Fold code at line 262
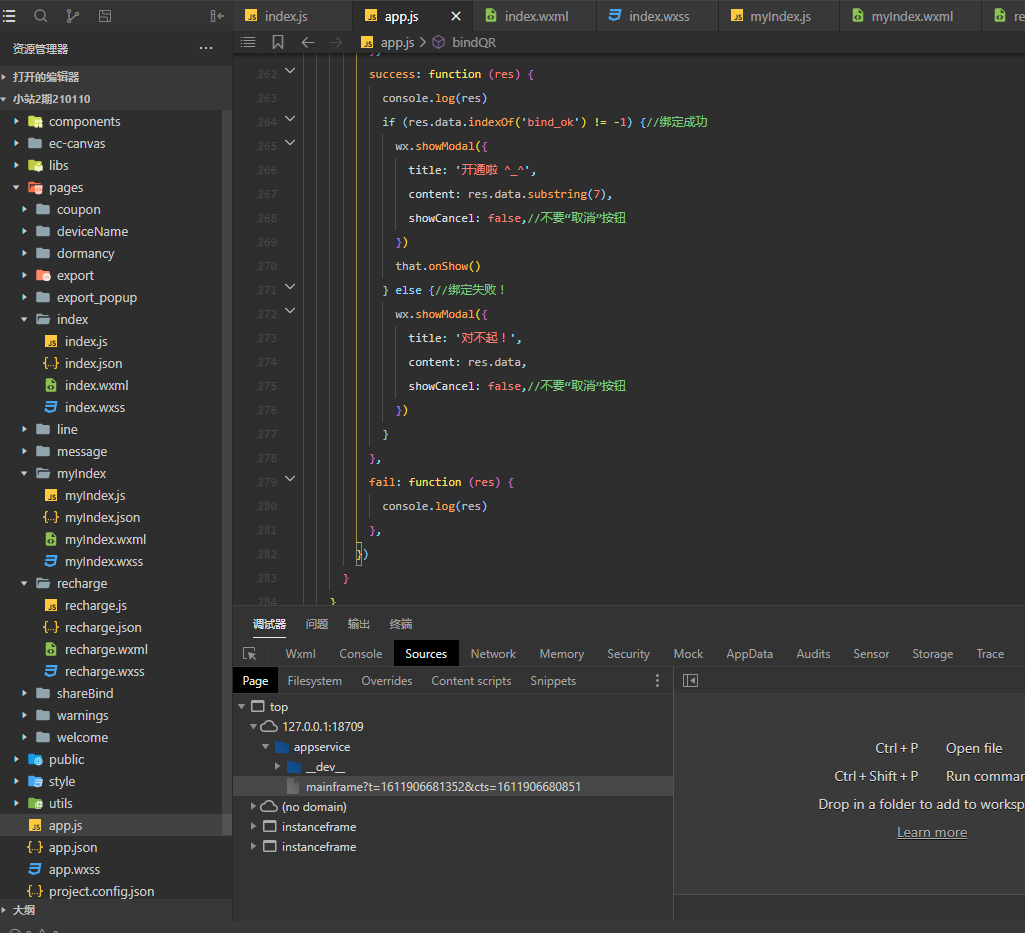Viewport: 1025px width, 933px height. click(290, 71)
